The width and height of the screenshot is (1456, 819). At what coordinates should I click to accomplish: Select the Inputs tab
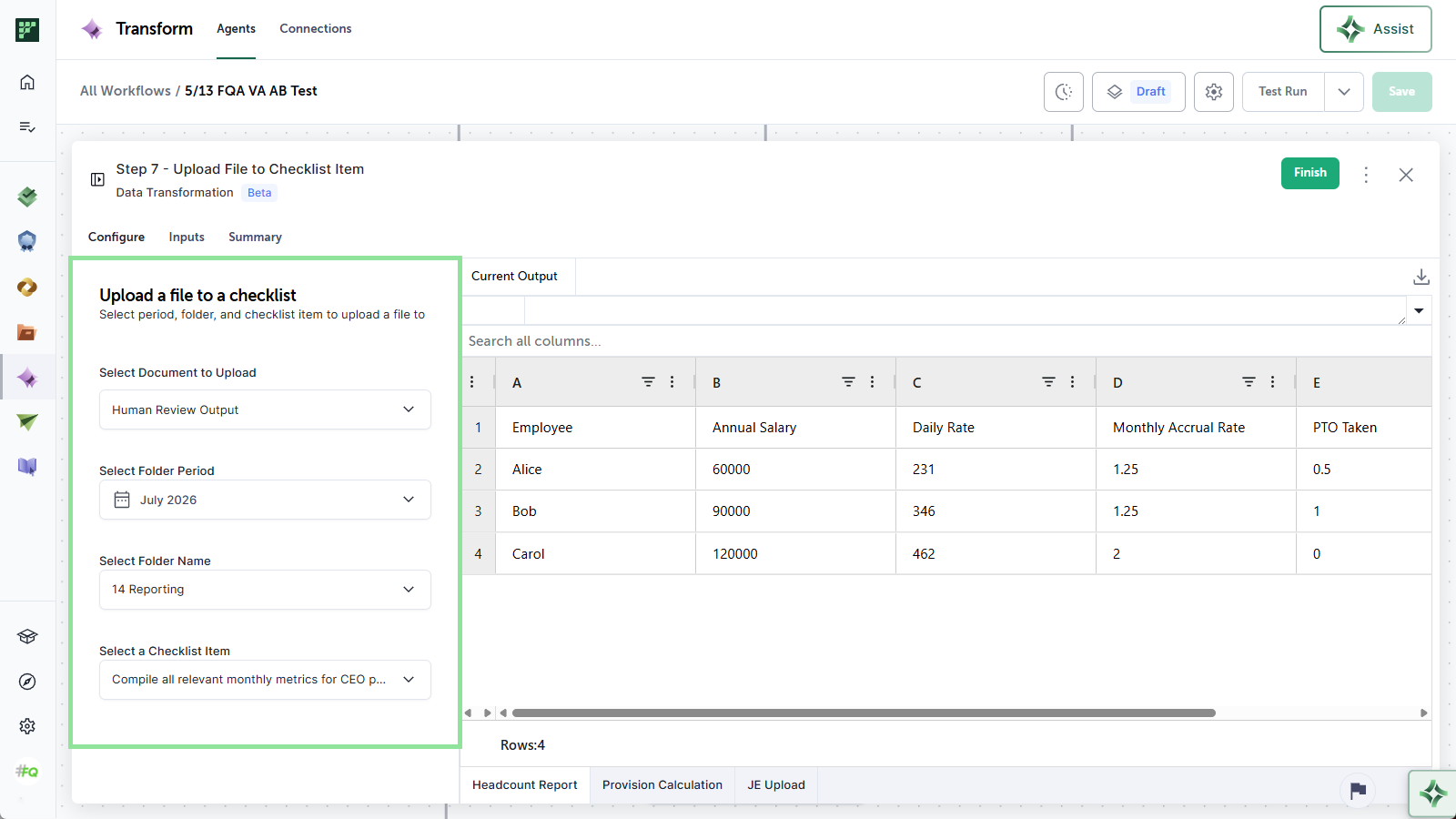[187, 237]
